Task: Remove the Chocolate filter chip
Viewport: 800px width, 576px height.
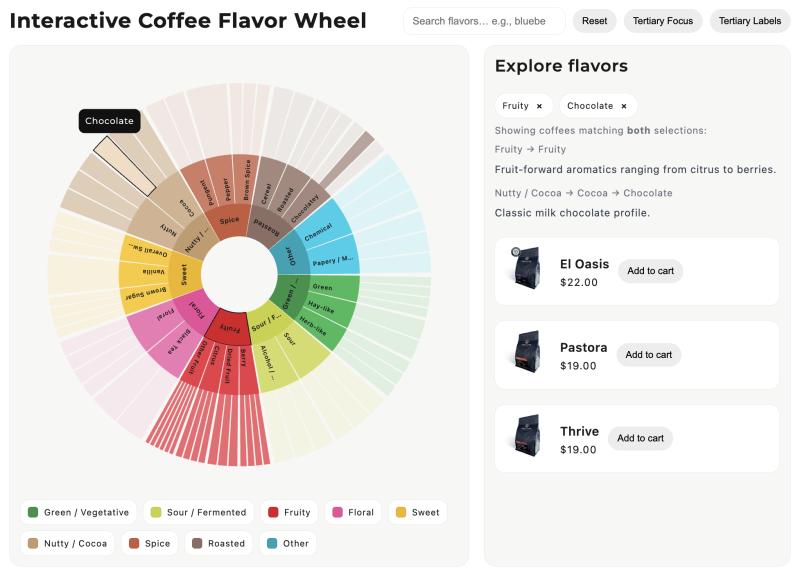Action: tap(624, 106)
